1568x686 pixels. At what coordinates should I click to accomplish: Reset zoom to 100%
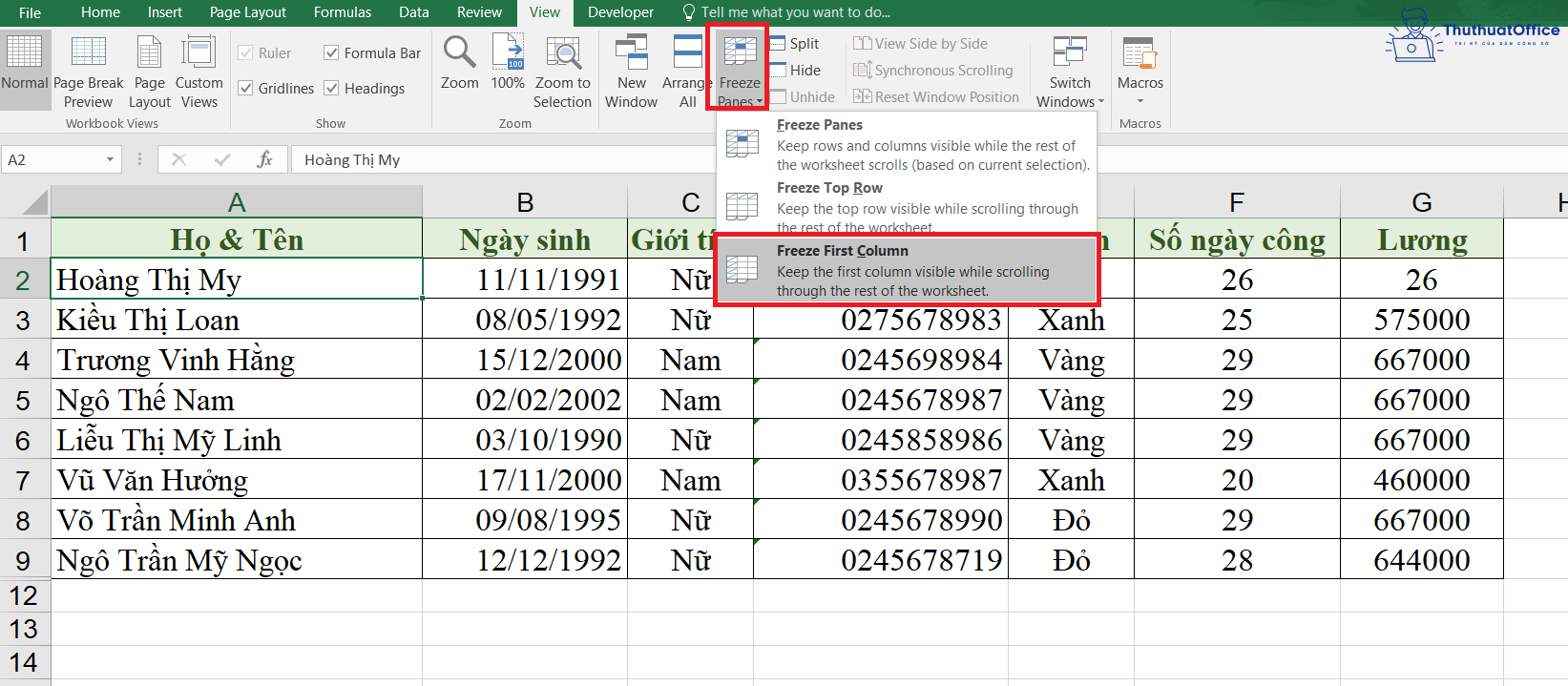coord(508,63)
